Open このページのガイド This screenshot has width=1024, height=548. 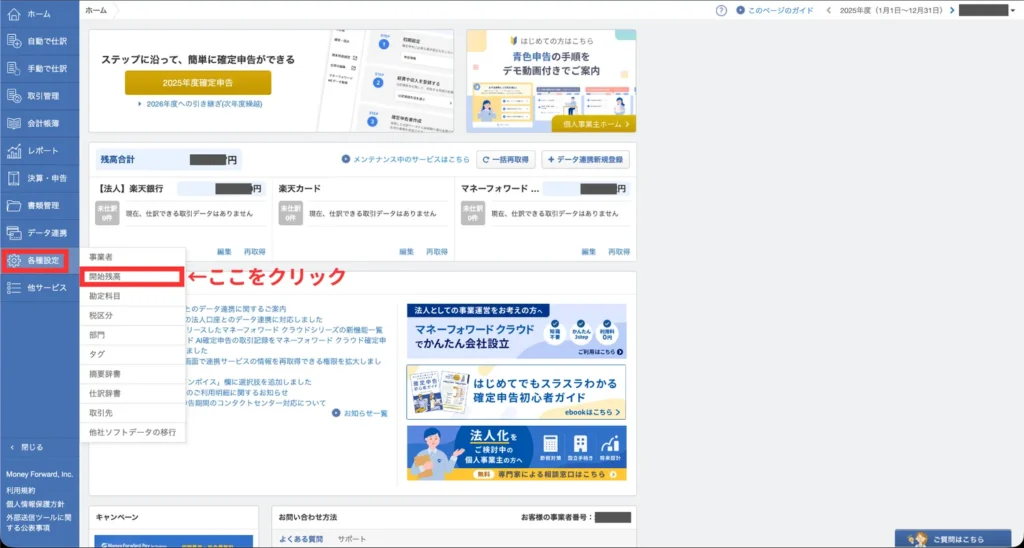pyautogui.click(x=775, y=10)
